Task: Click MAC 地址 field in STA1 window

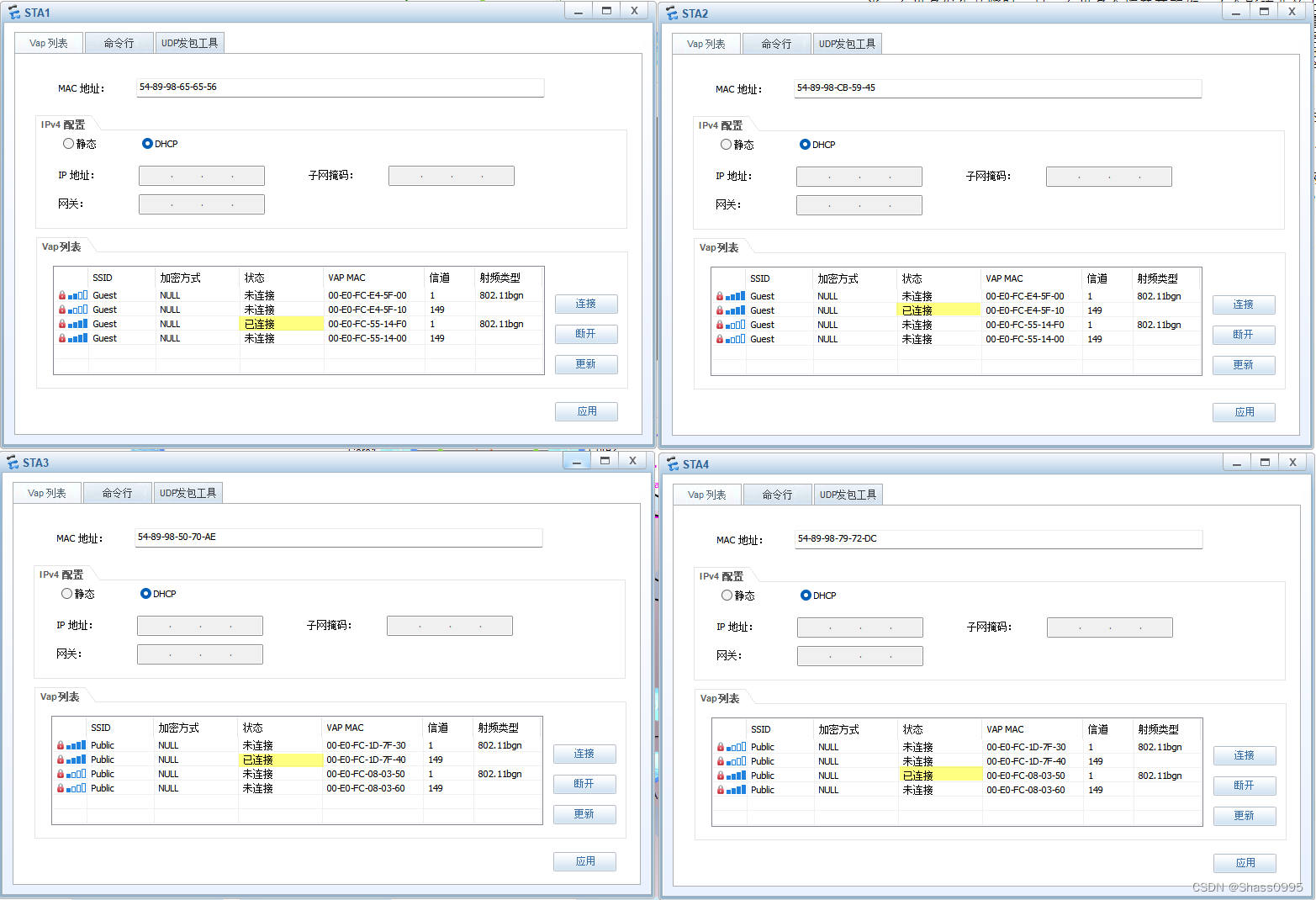Action: [341, 87]
